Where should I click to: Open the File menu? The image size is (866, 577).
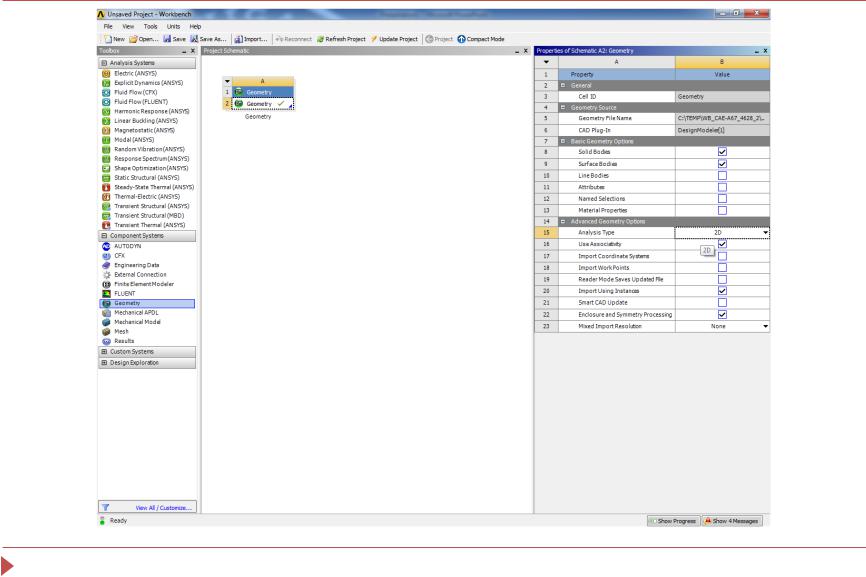(x=108, y=27)
